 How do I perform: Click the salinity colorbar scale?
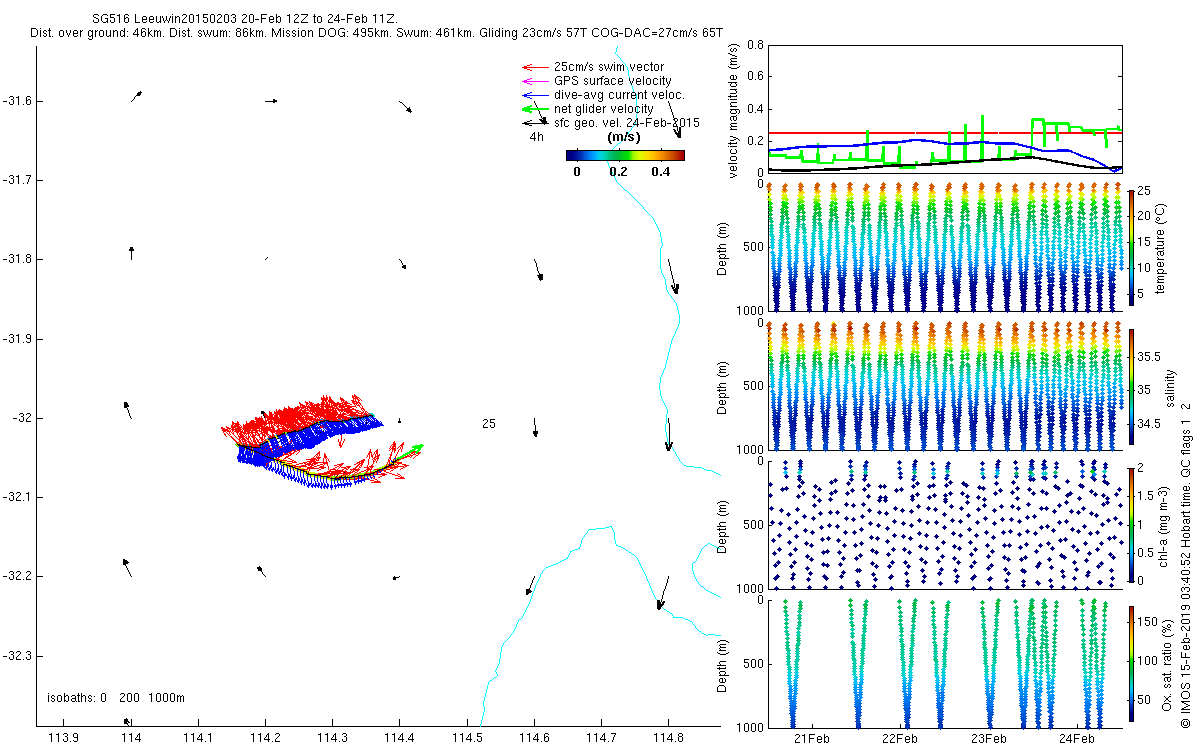click(x=1131, y=386)
